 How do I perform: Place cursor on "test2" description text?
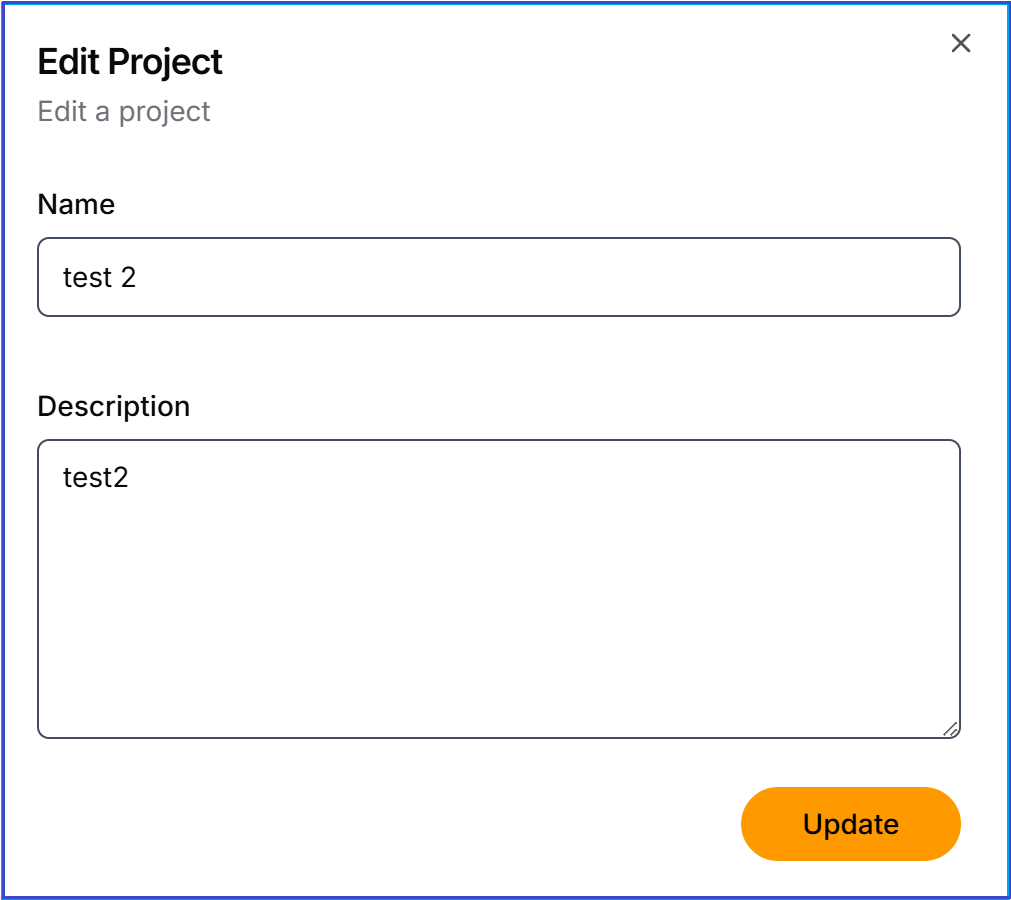96,478
